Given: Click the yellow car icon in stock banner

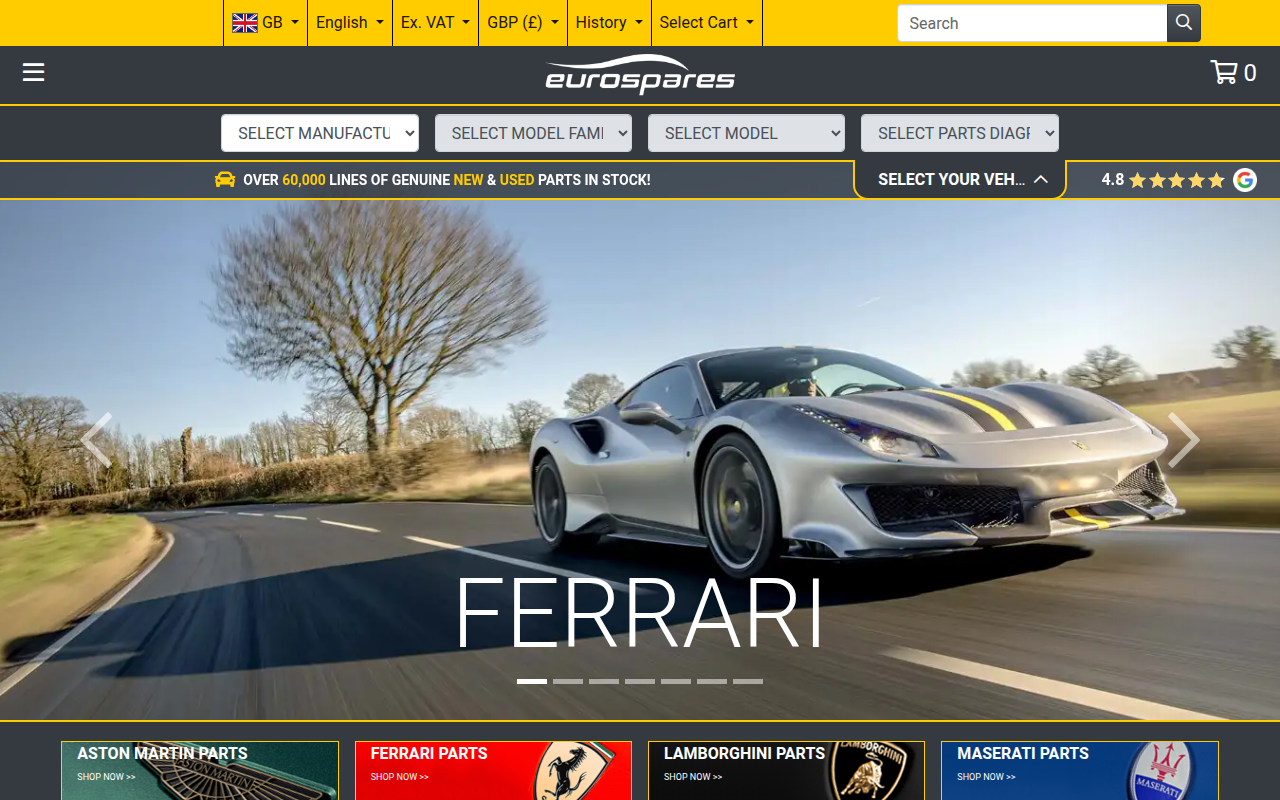Looking at the screenshot, I should (225, 180).
